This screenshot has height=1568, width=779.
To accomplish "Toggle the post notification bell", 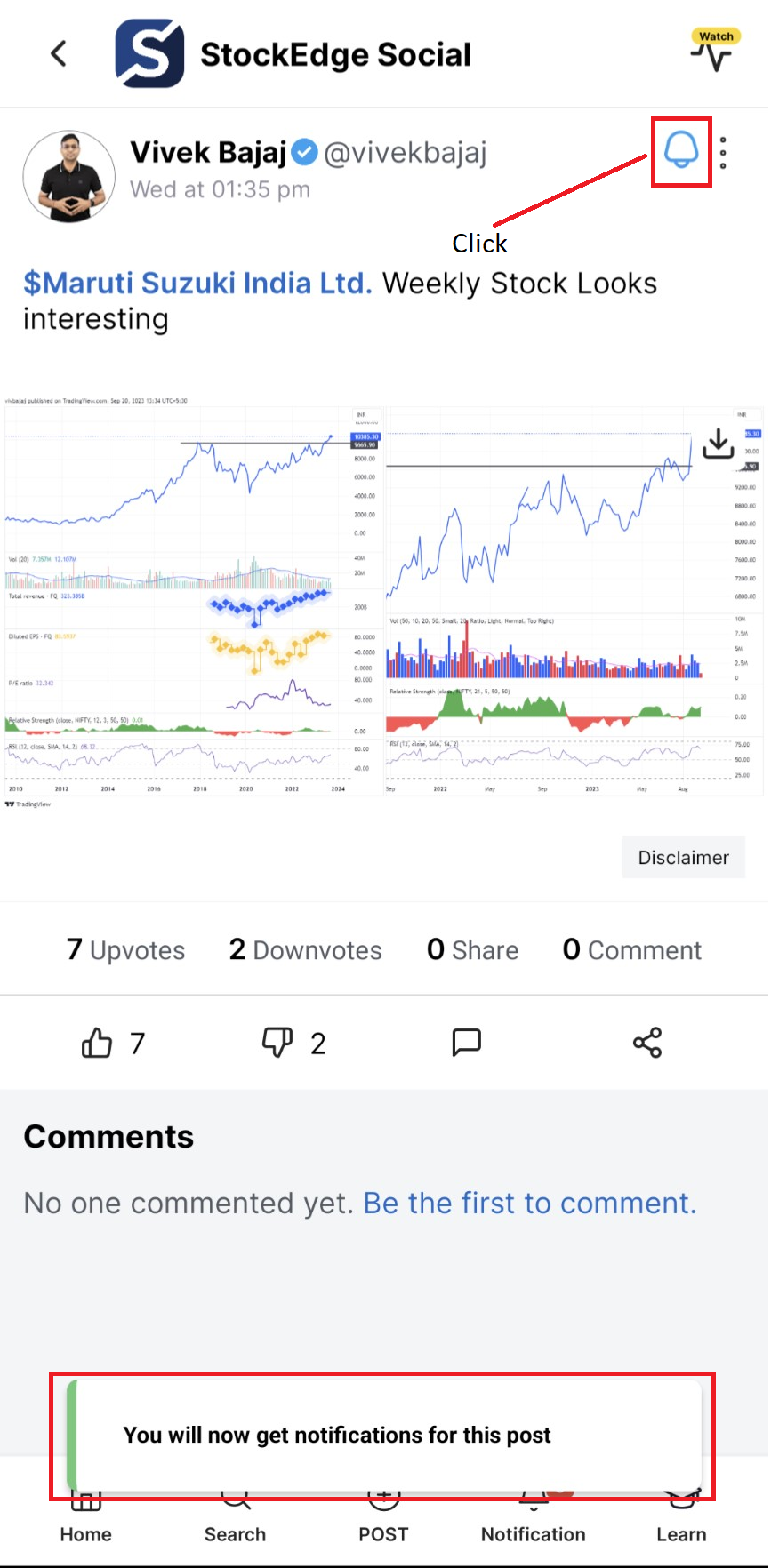I will tap(681, 151).
